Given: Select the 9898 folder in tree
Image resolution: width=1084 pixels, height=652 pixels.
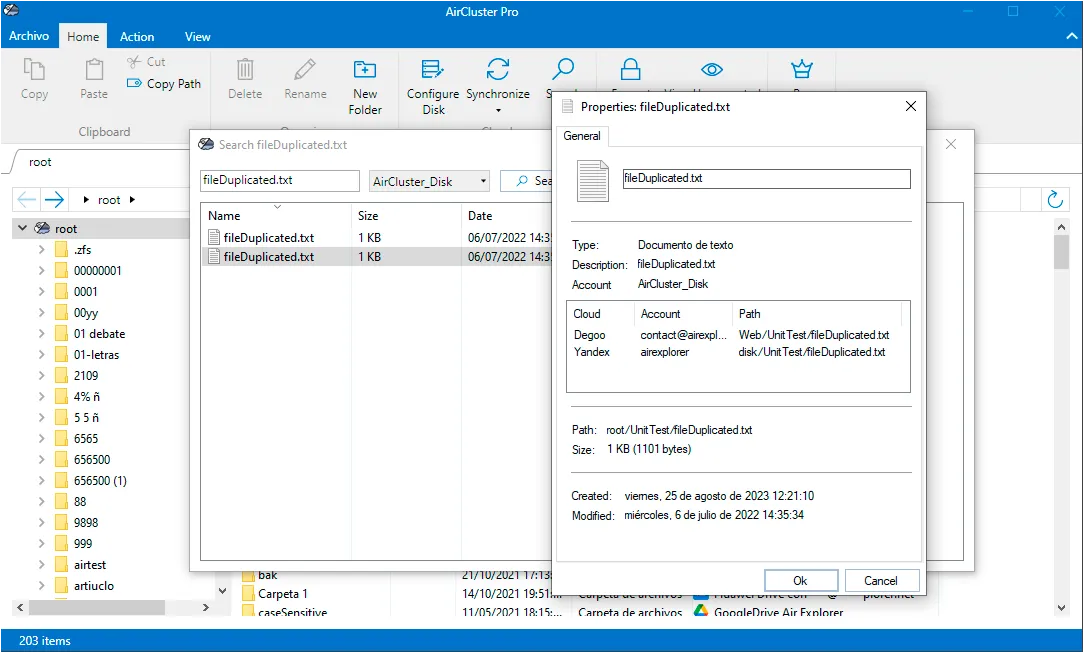Looking at the screenshot, I should tap(86, 523).
